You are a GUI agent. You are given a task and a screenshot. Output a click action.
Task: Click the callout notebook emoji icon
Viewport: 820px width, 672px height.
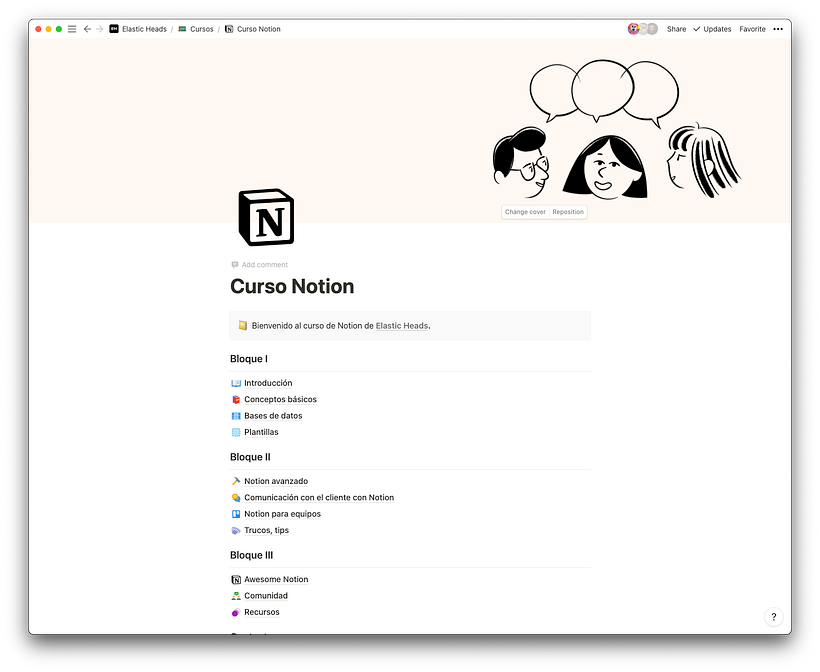click(x=243, y=325)
